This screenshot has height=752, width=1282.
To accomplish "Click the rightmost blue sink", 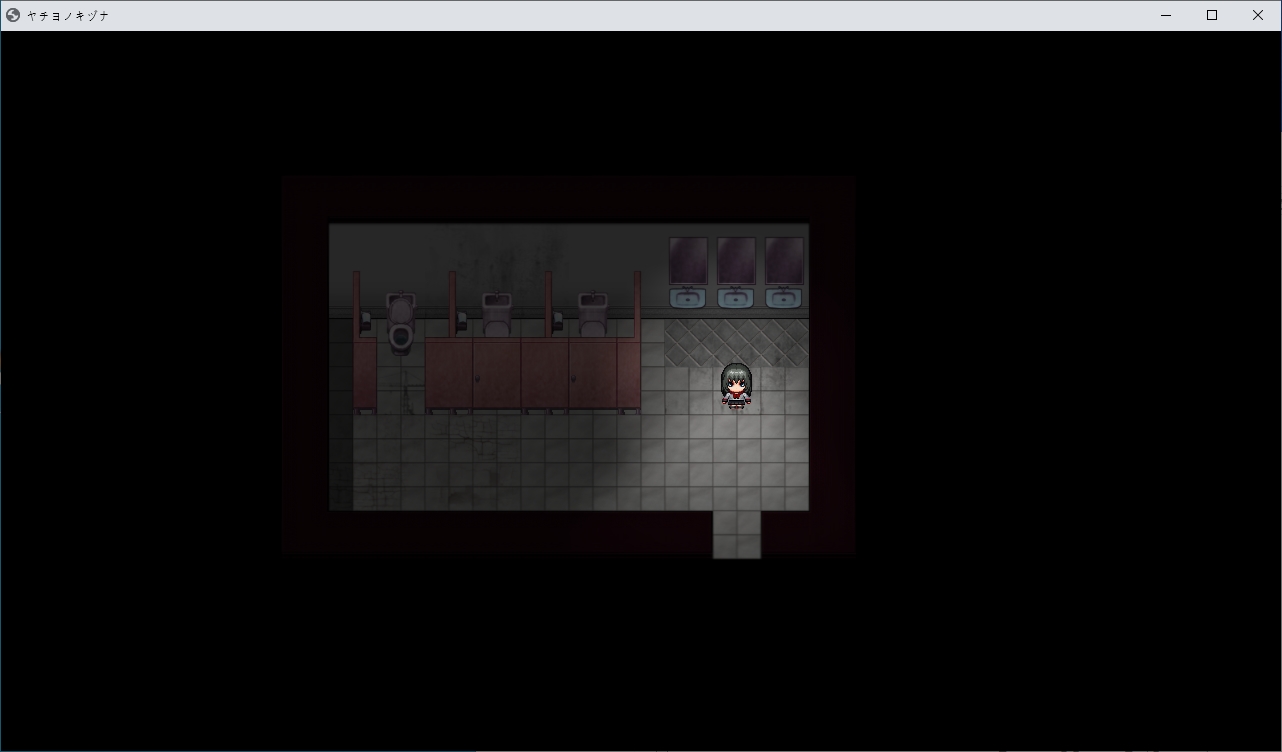I will pyautogui.click(x=784, y=297).
